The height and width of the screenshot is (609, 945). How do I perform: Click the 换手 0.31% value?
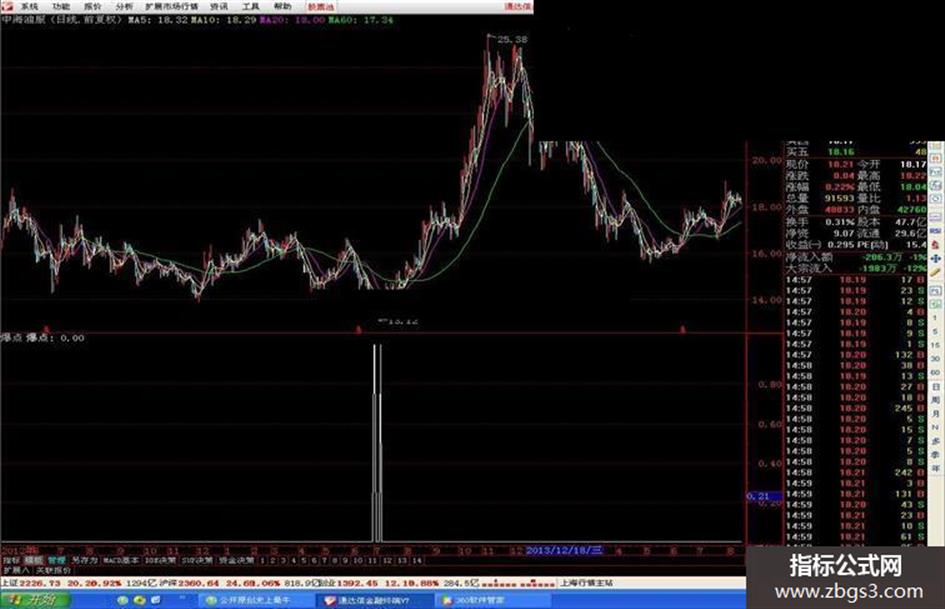point(840,222)
